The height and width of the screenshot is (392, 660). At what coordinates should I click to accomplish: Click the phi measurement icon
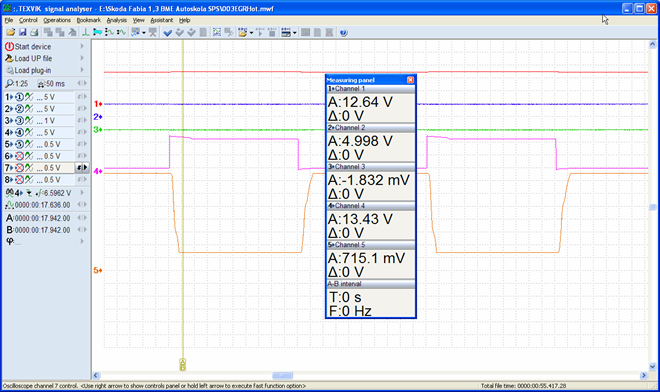tap(10, 241)
